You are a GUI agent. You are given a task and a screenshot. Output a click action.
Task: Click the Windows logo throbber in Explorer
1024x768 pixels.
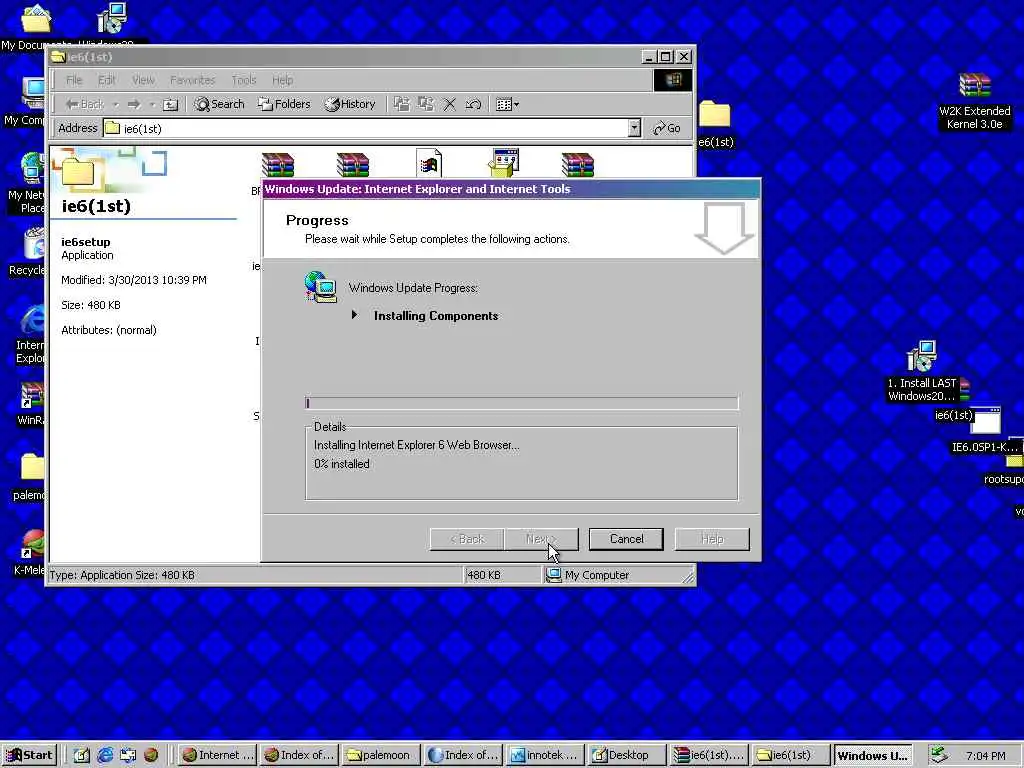click(x=673, y=80)
